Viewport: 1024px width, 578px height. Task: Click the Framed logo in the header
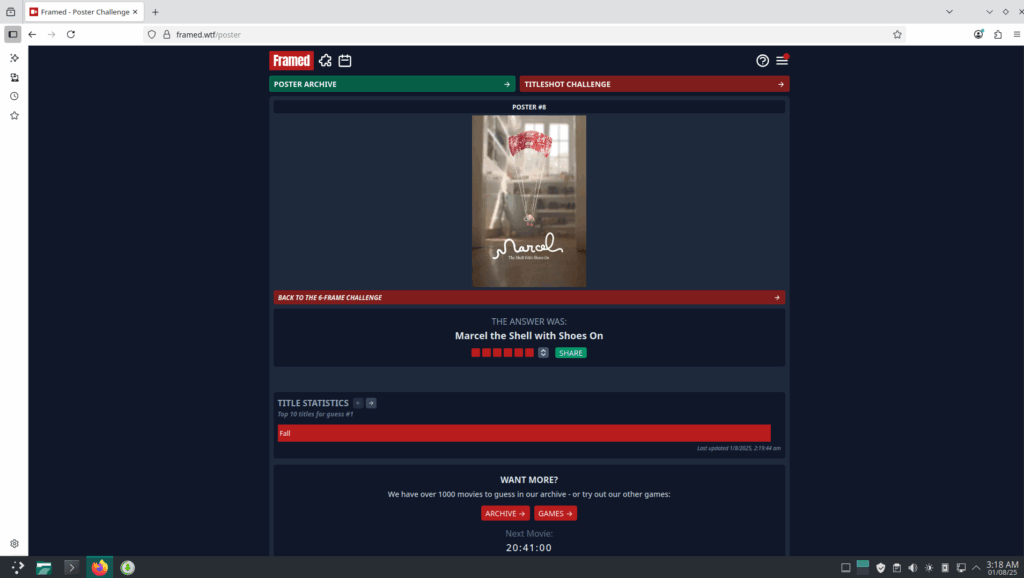(291, 60)
